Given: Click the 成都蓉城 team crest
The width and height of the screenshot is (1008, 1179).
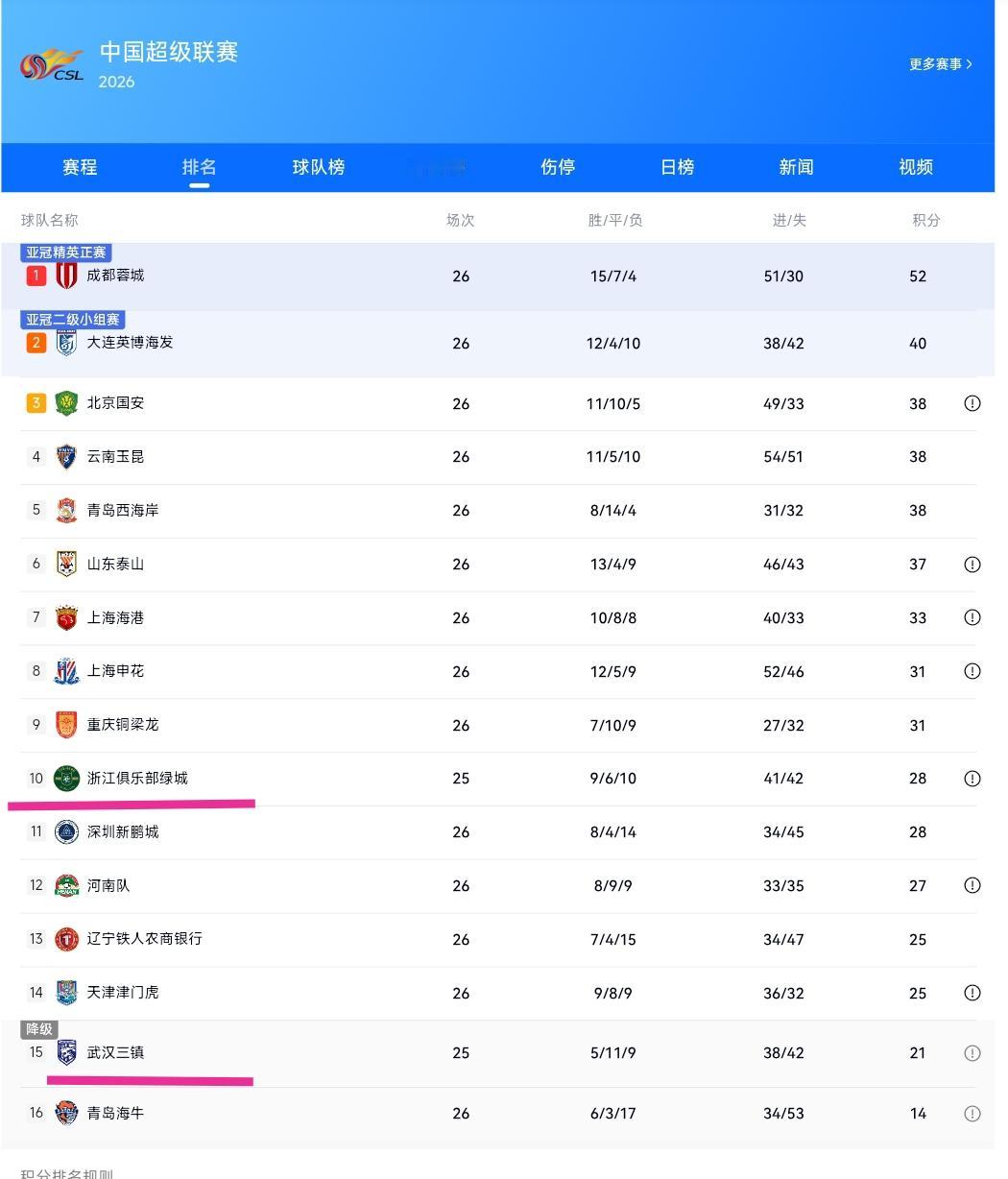Looking at the screenshot, I should coord(66,276).
